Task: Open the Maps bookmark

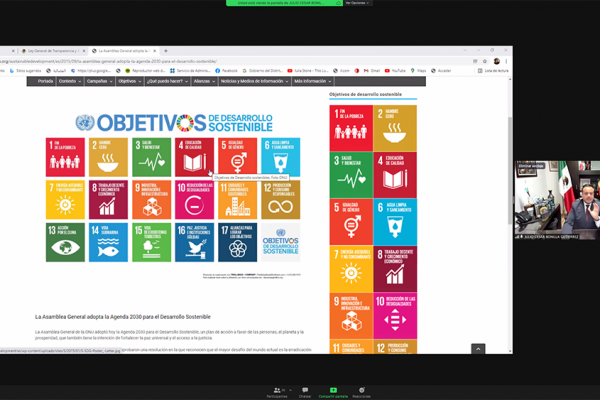Action: (418, 71)
